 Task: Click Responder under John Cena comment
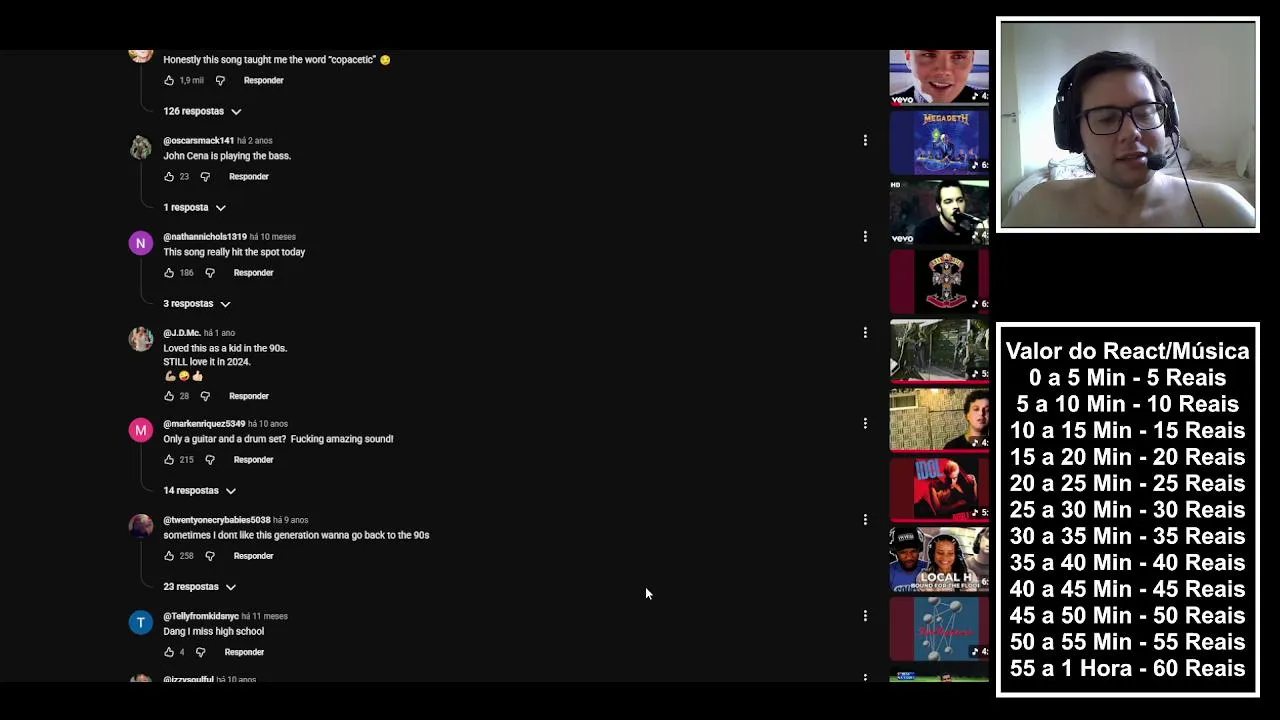click(x=249, y=176)
